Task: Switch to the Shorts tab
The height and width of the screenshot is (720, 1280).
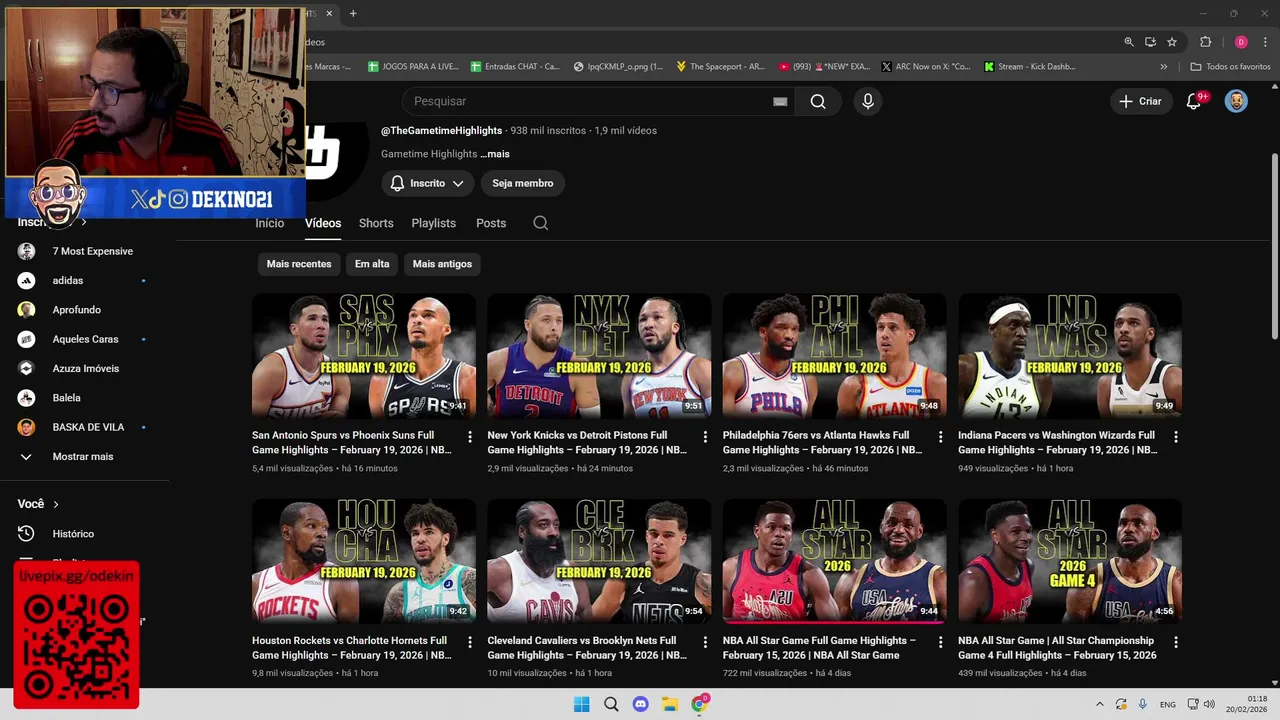Action: (x=376, y=223)
